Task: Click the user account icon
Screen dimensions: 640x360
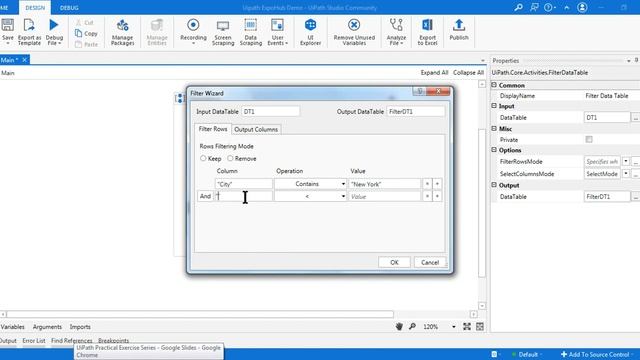Action: [x=582, y=7]
